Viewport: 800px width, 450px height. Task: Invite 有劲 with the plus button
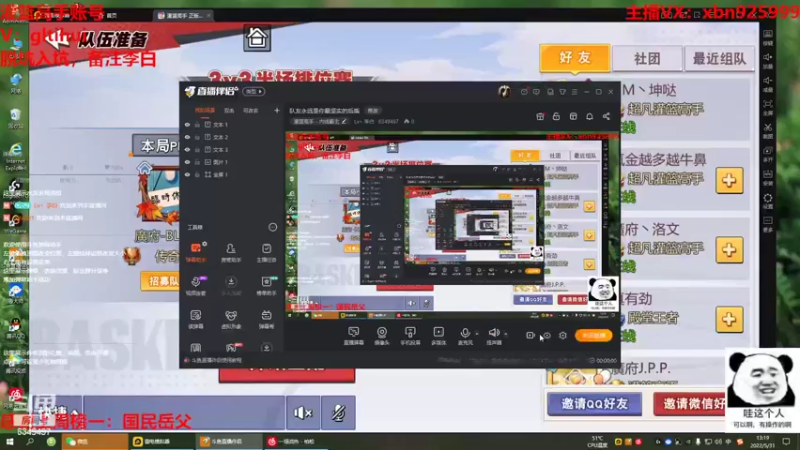[729, 319]
